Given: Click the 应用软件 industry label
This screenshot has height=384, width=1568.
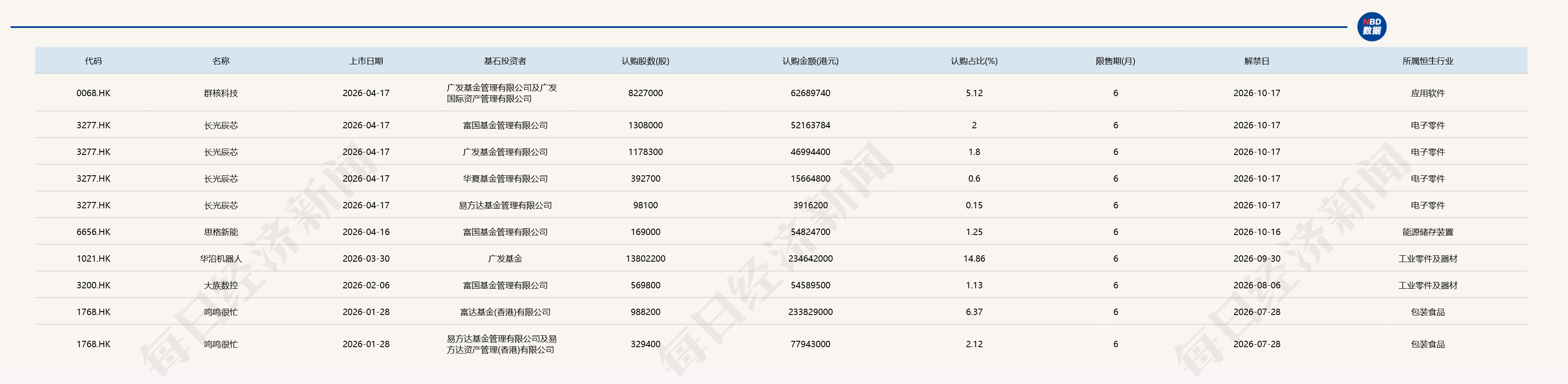Looking at the screenshot, I should (1428, 93).
